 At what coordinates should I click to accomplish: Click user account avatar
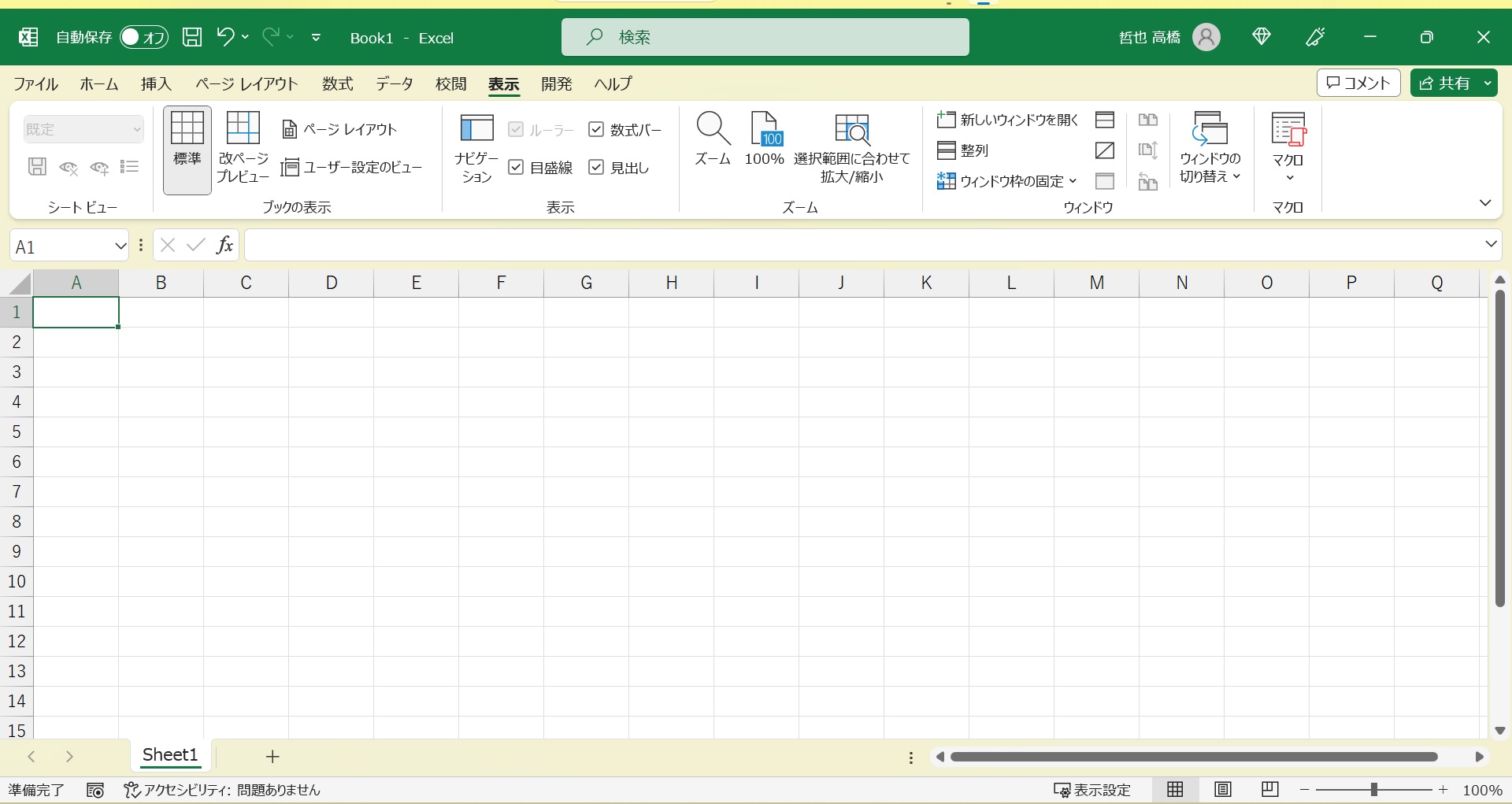click(1206, 37)
